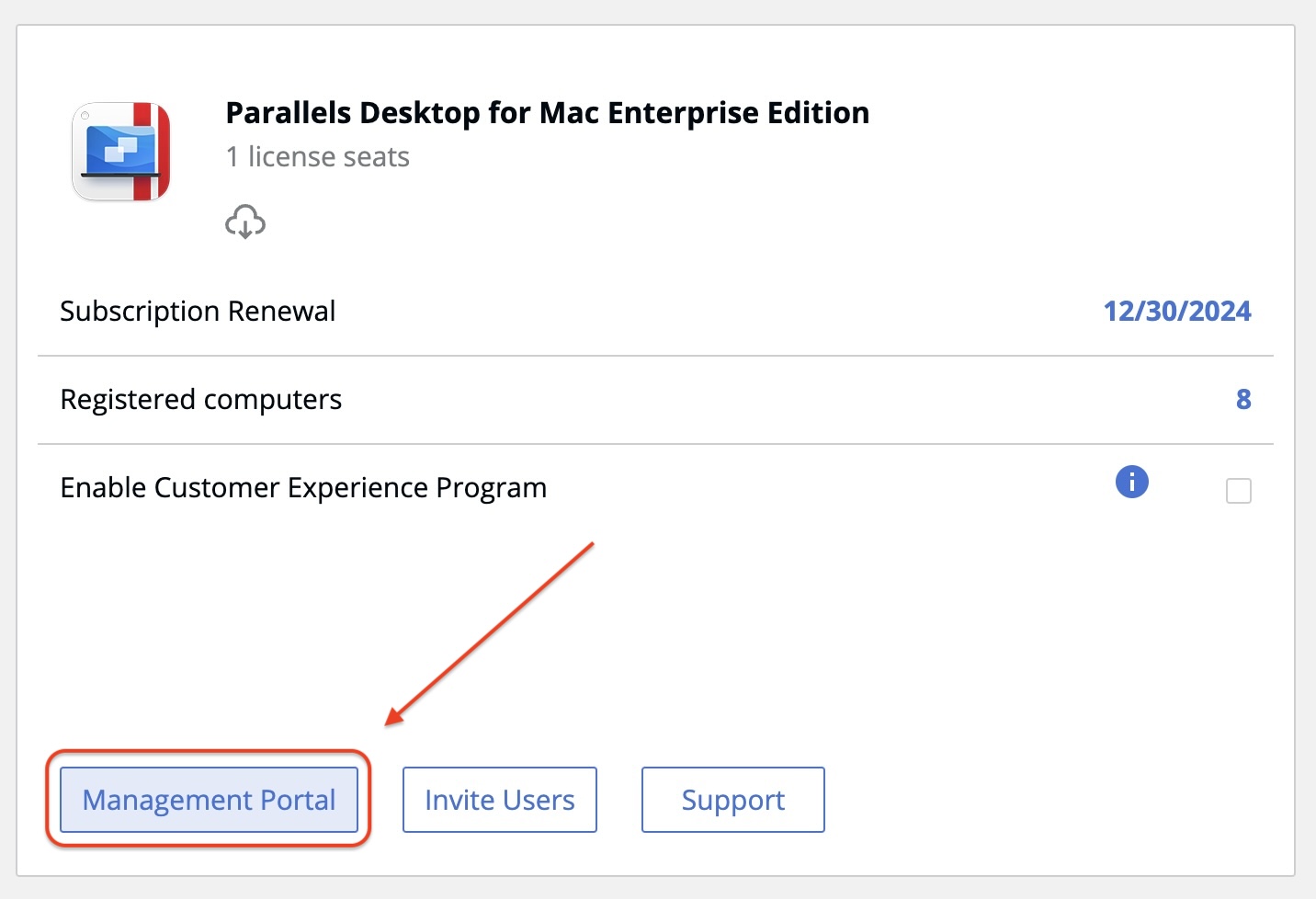Click the cloud download icon
Image resolution: width=1316 pixels, height=899 pixels.
click(245, 222)
